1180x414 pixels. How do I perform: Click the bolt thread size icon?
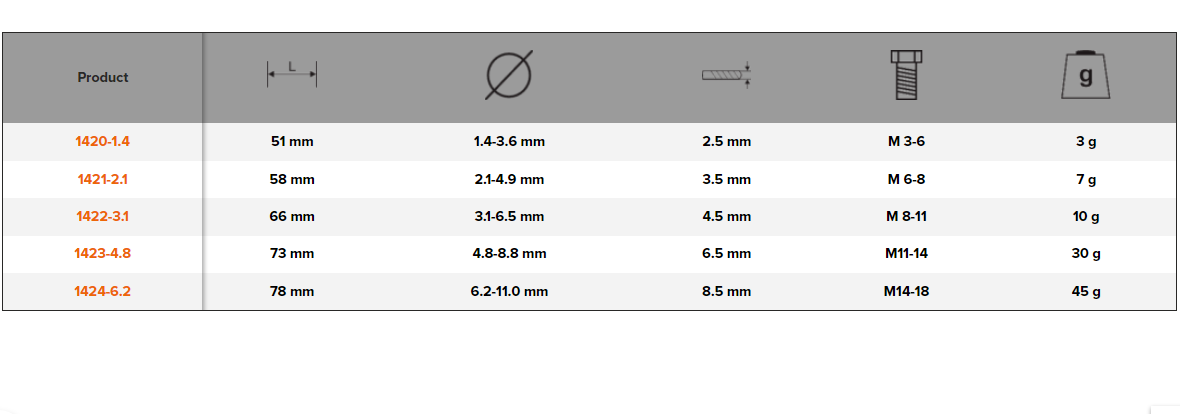coord(907,75)
